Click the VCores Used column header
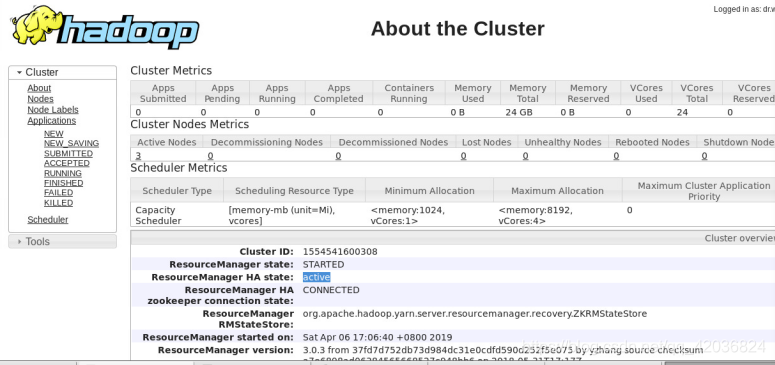 tap(646, 93)
